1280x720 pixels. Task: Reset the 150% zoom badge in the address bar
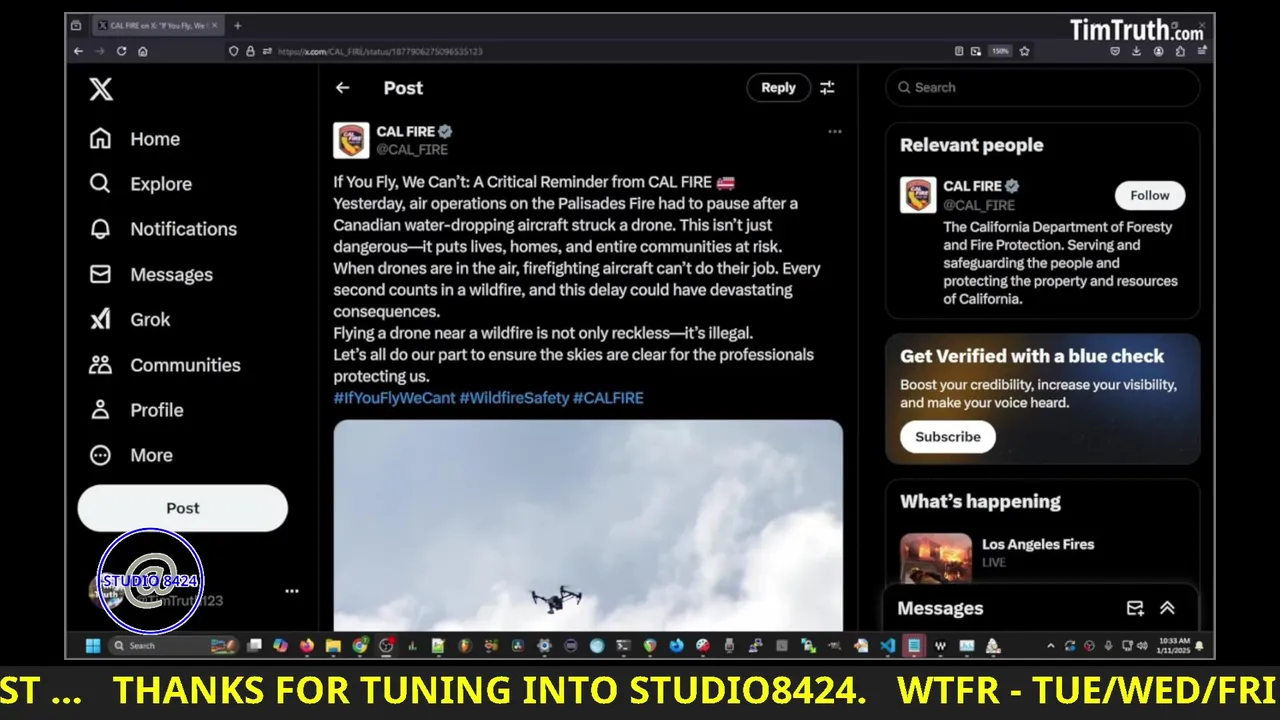click(x=1000, y=51)
